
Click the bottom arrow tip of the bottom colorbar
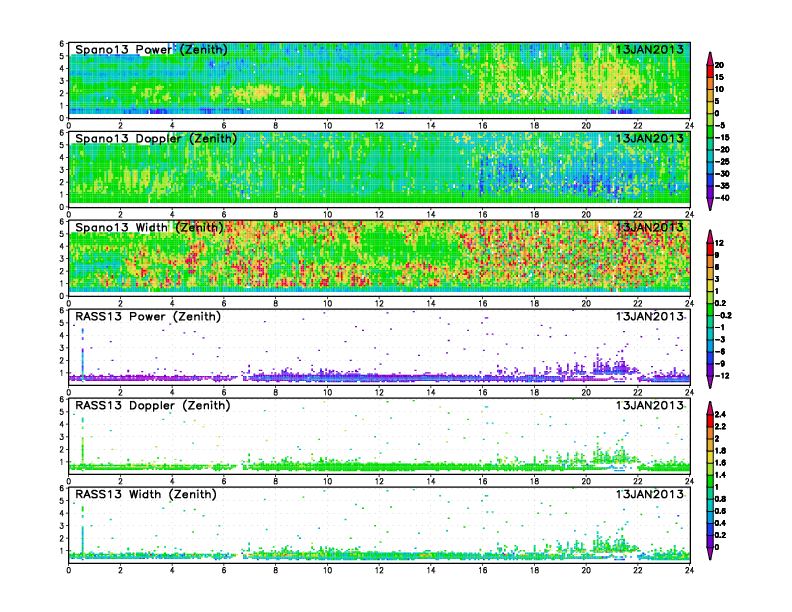pos(710,555)
